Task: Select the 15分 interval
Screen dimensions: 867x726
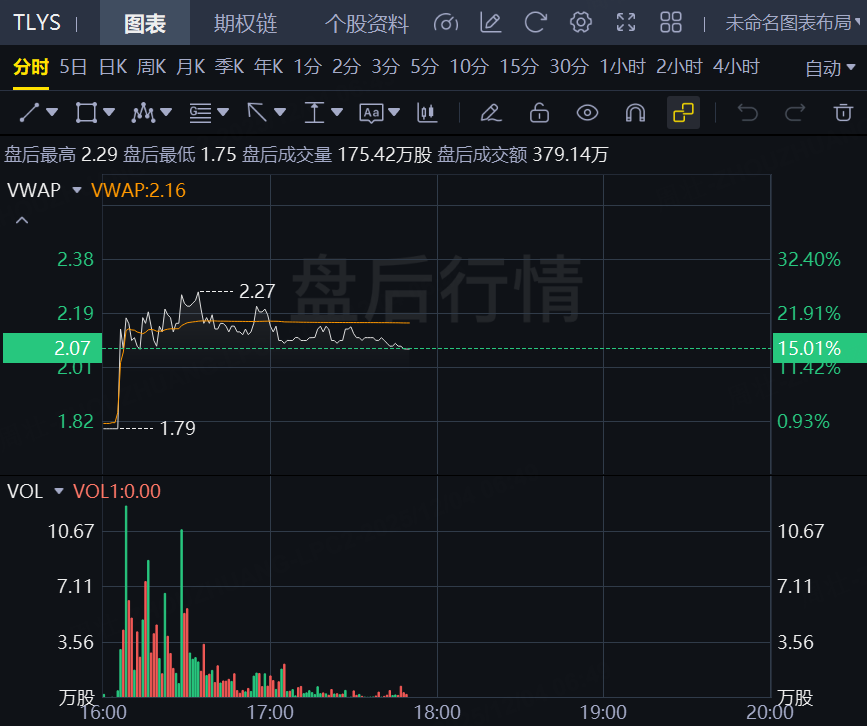Action: click(x=519, y=67)
